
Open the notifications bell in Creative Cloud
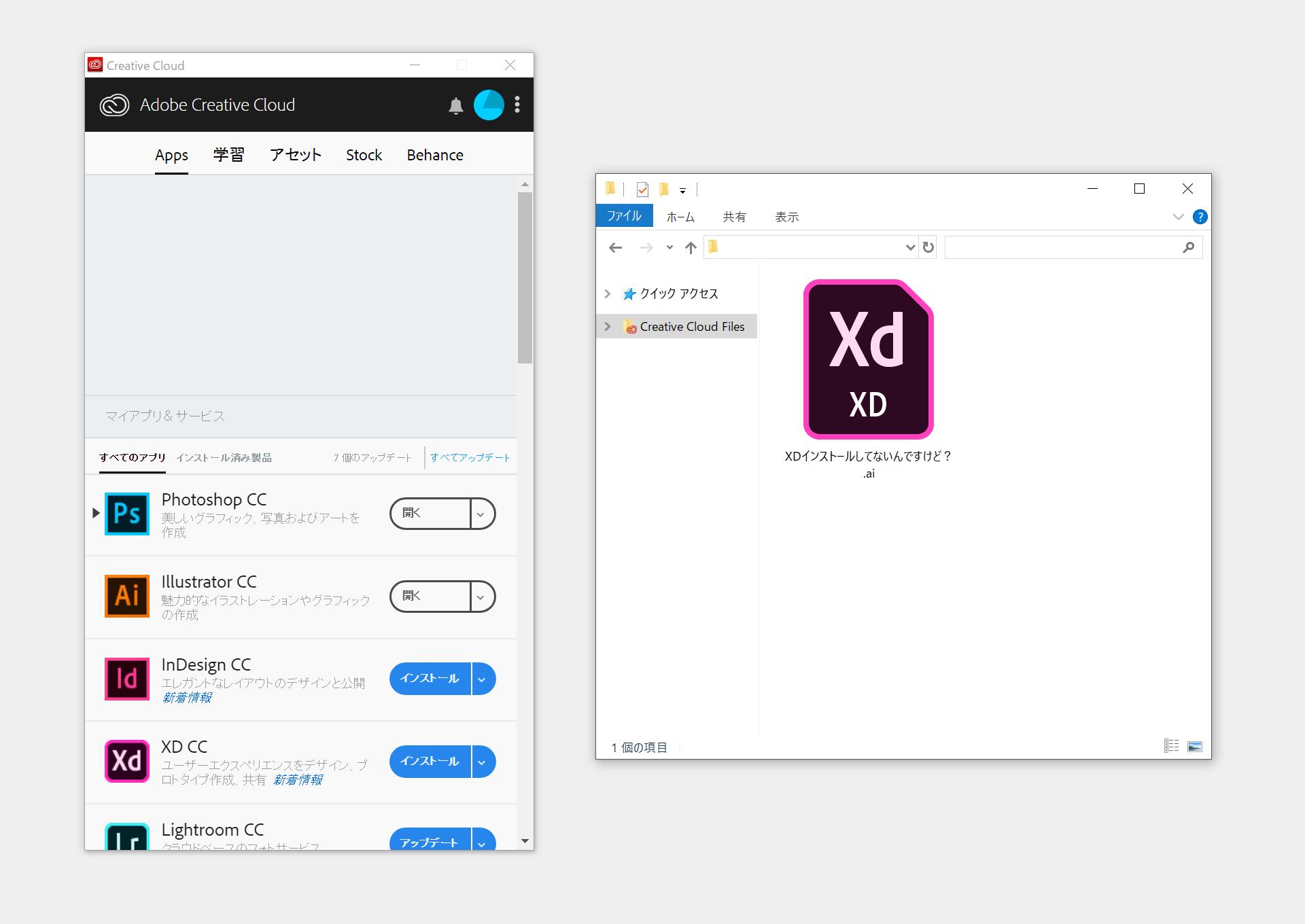tap(456, 105)
